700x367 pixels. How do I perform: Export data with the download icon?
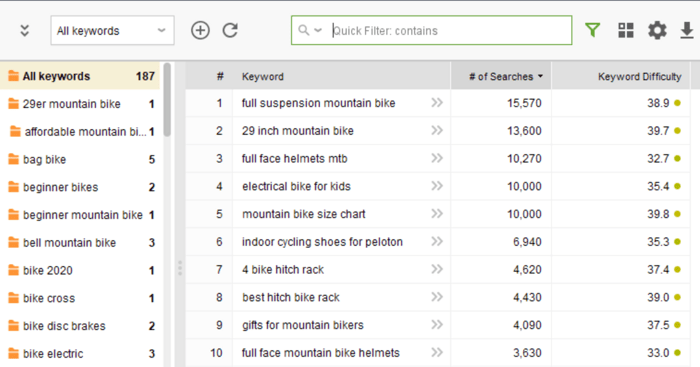[x=687, y=30]
